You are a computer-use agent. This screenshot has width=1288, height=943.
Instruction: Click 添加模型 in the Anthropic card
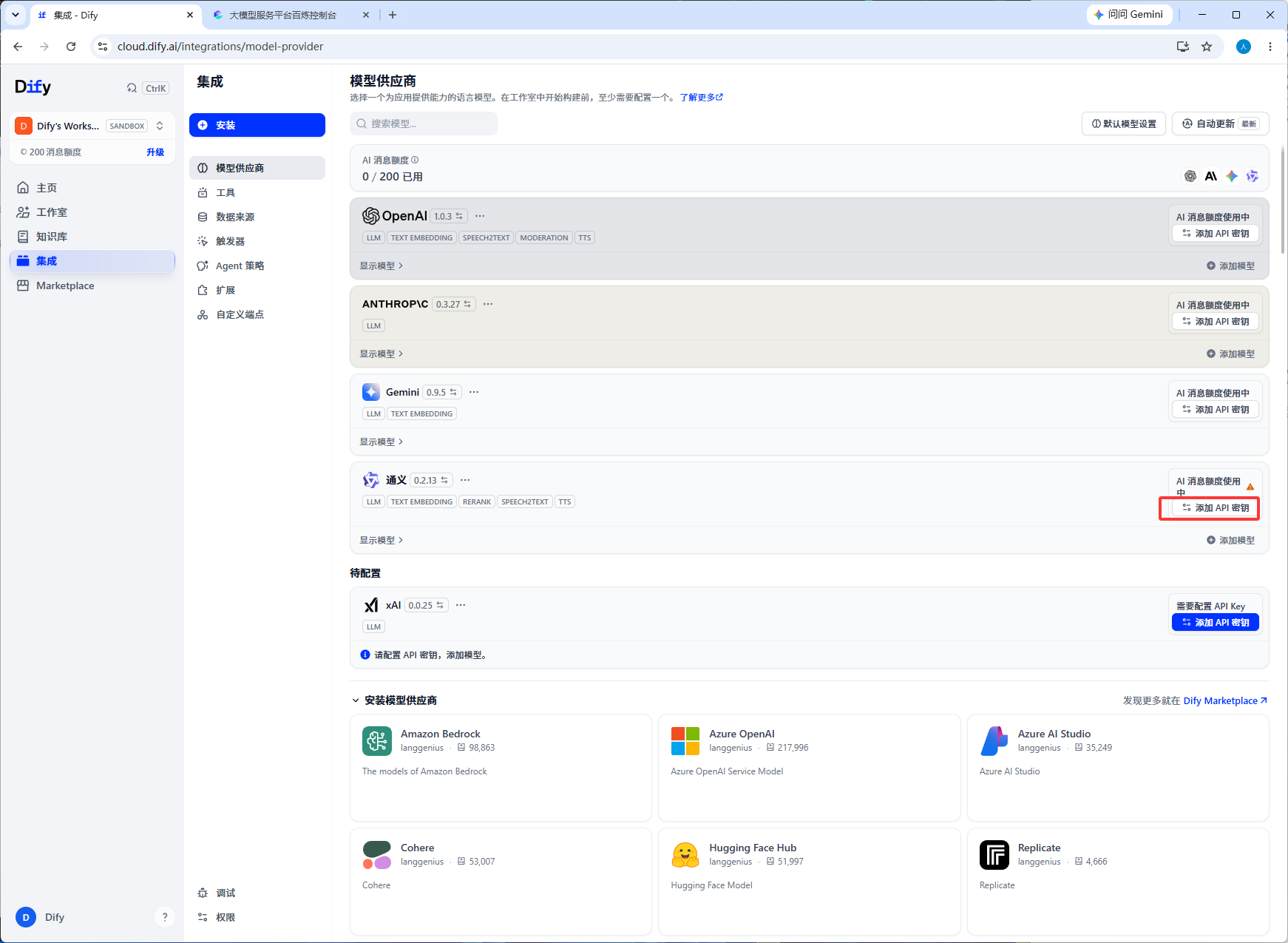1231,354
